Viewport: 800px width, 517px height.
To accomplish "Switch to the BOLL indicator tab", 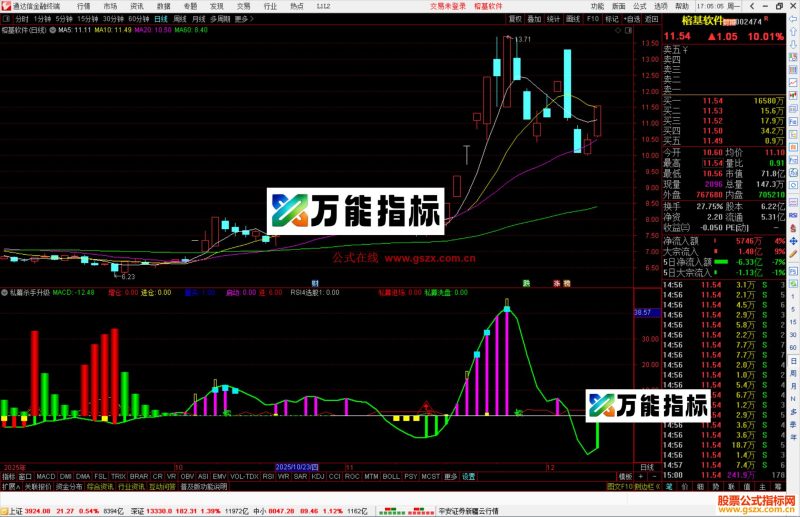I will point(391,476).
